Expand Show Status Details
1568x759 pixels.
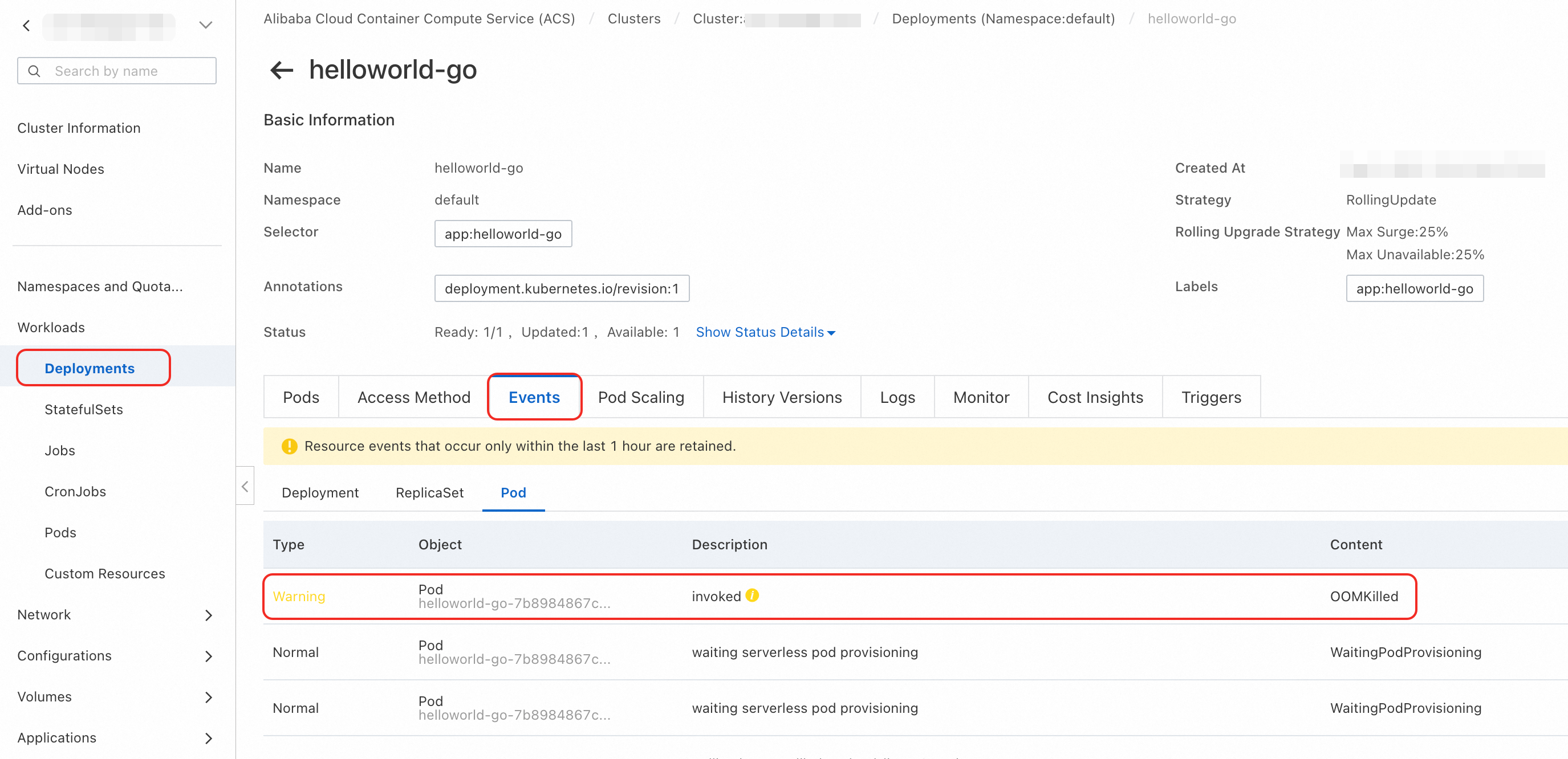pyautogui.click(x=765, y=332)
